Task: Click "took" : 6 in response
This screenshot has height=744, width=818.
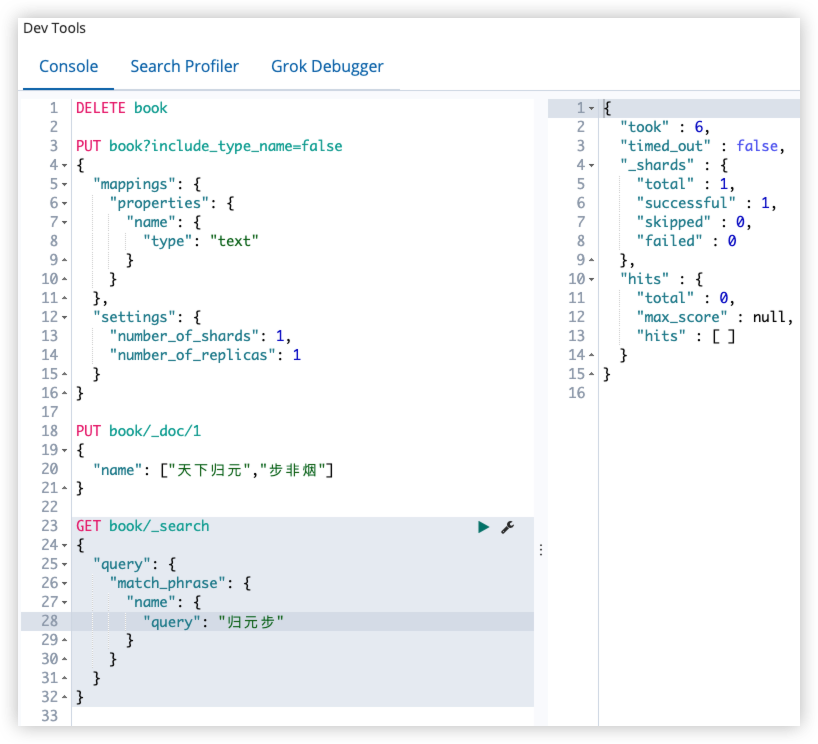Action: [665, 127]
